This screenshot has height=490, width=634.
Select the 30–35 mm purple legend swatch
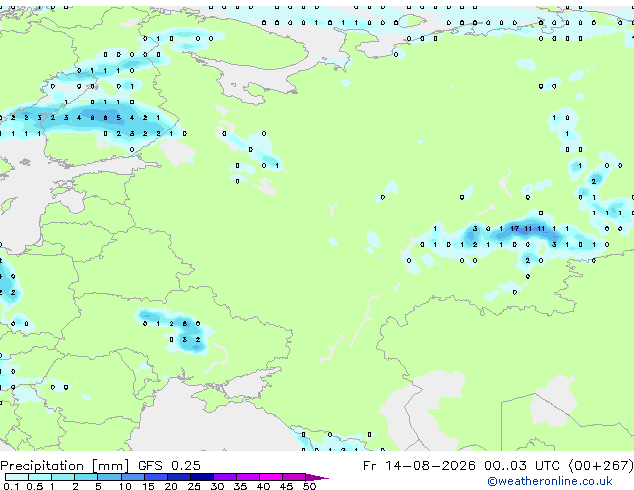[x=225, y=477]
